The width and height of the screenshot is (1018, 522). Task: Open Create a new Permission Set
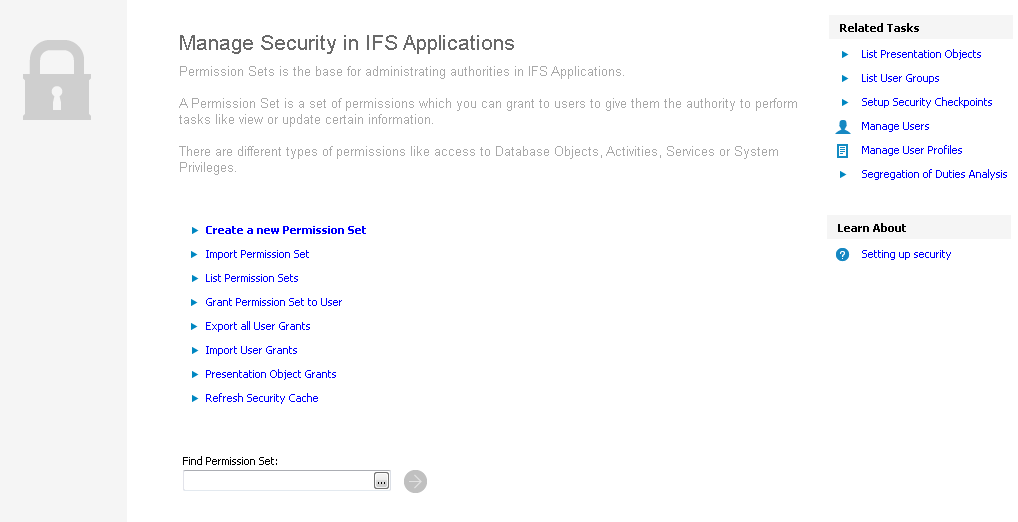285,230
